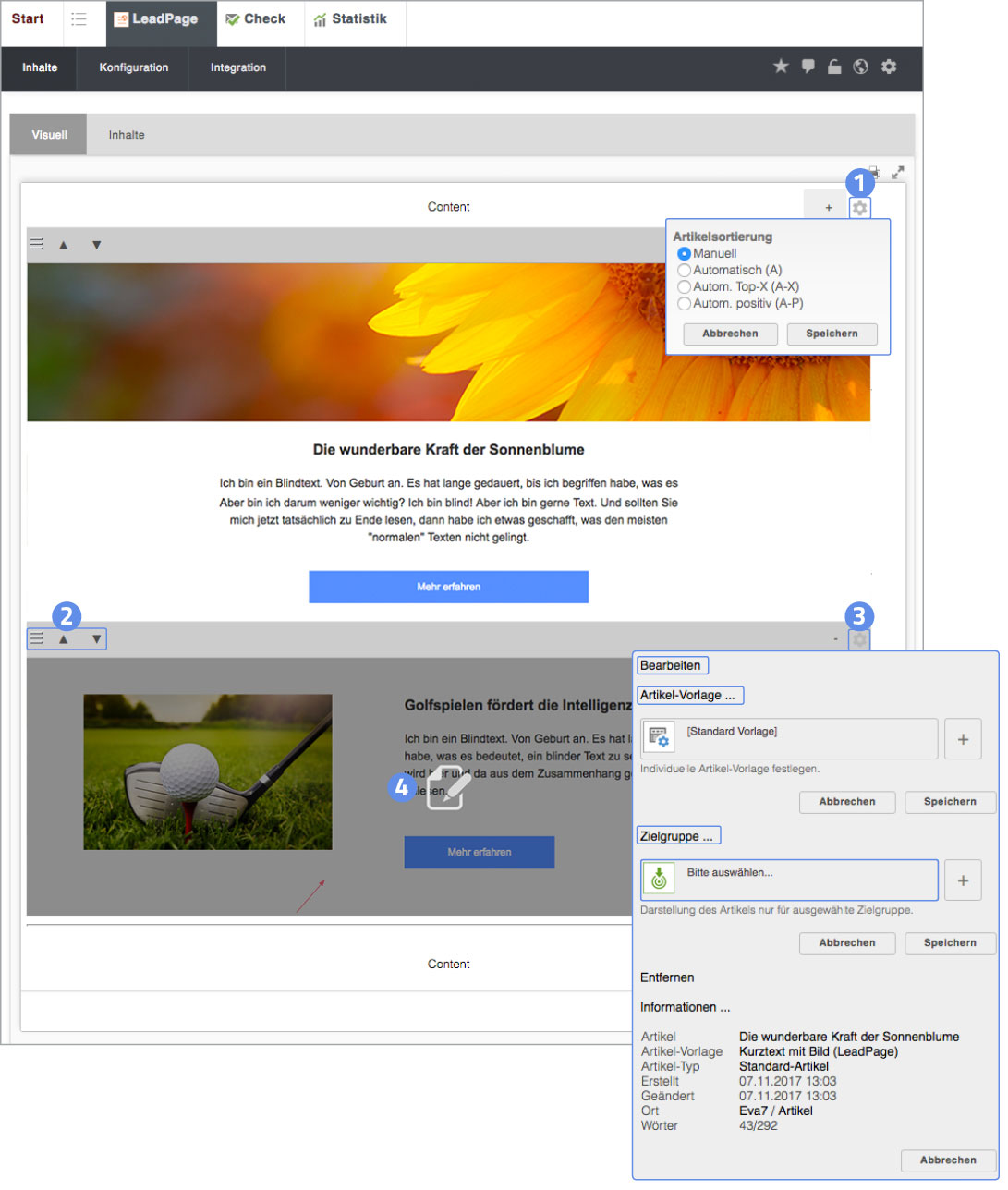This screenshot has width=1008, height=1190.
Task: Expand the Artikel-Vorlage section
Action: (x=689, y=695)
